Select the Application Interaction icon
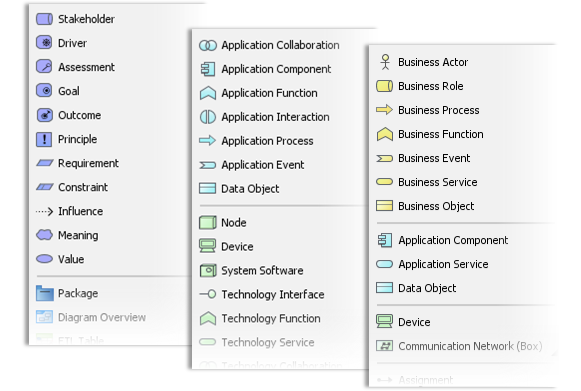This screenshot has width=581, height=391. tap(208, 117)
